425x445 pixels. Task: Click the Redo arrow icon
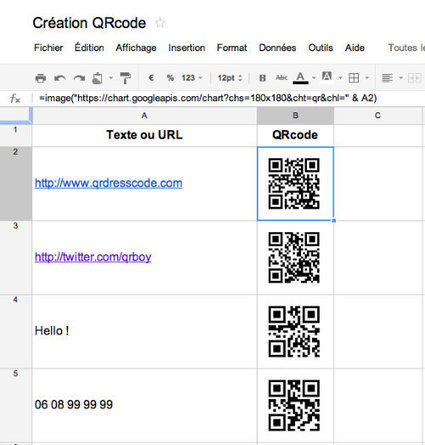[79, 78]
